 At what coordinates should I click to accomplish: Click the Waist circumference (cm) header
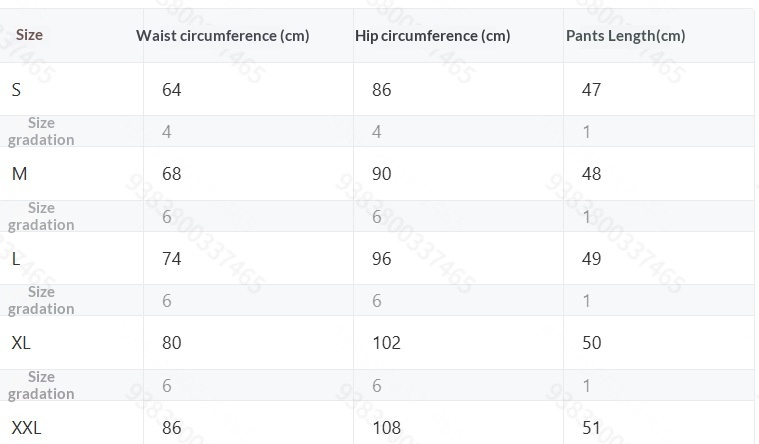pos(222,36)
